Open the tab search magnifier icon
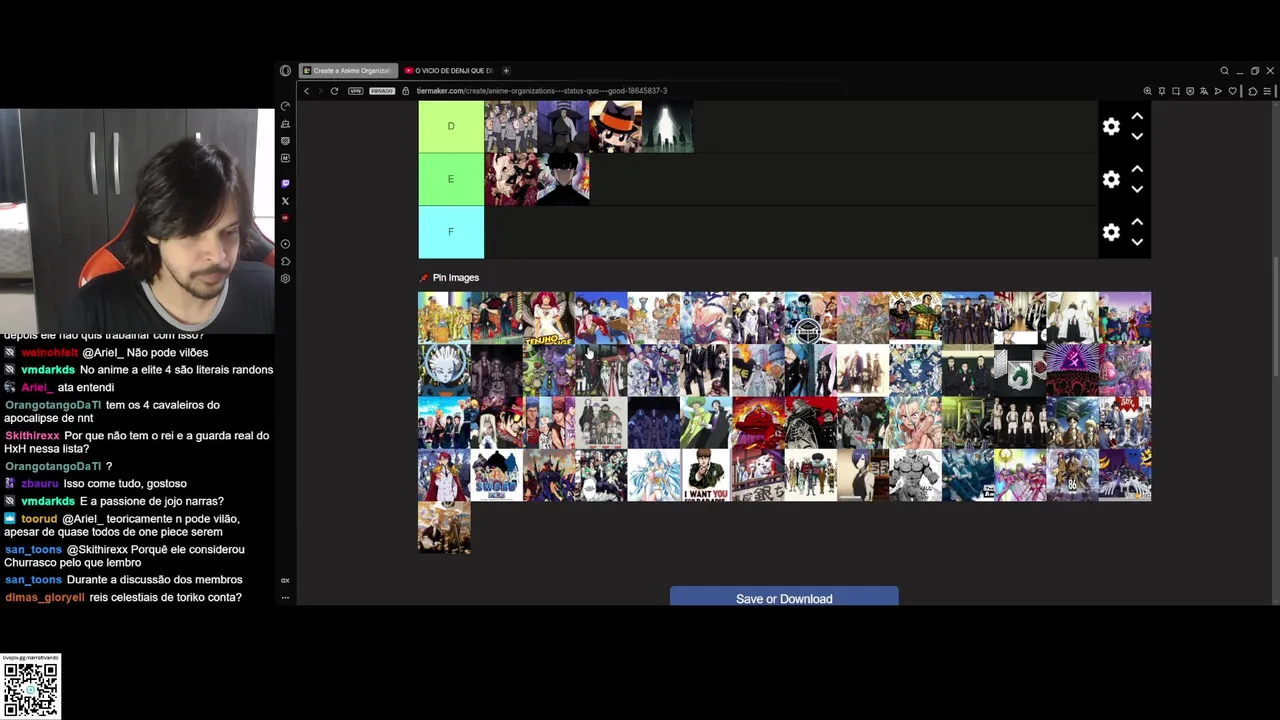The height and width of the screenshot is (720, 1280). 1224,71
